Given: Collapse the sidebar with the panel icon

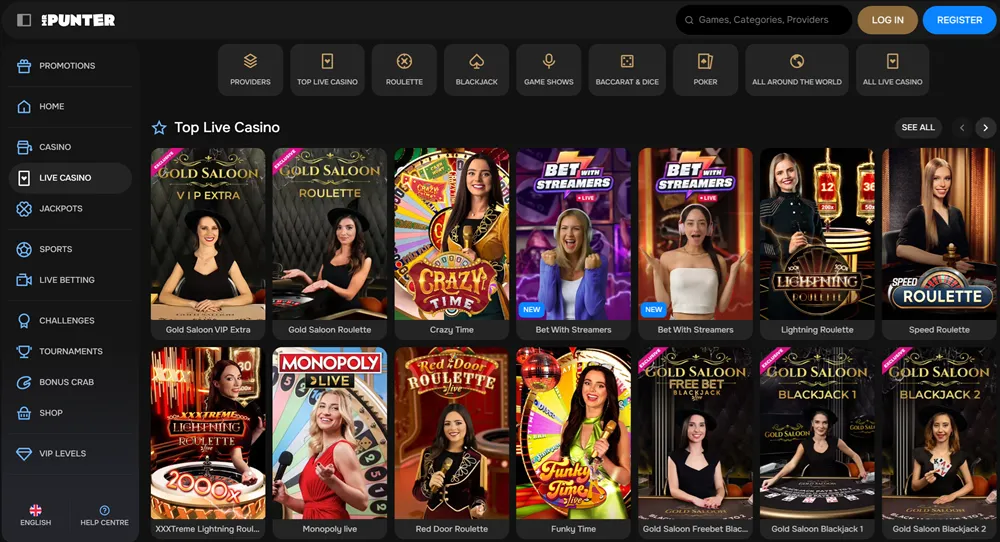Looking at the screenshot, I should click(x=24, y=20).
